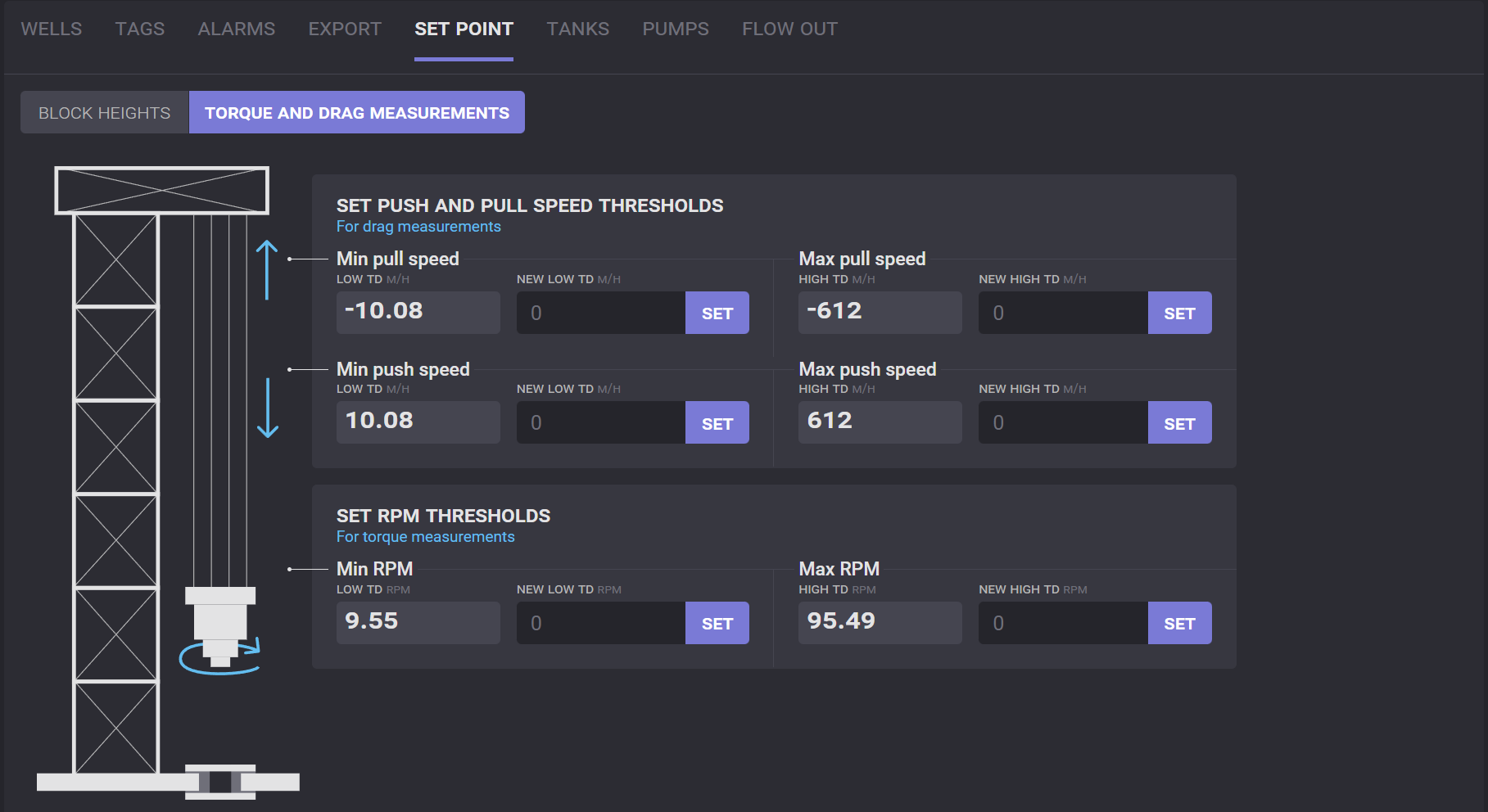Click the Min pull speed new low input
Screen dimensions: 1488x812
pos(601,313)
